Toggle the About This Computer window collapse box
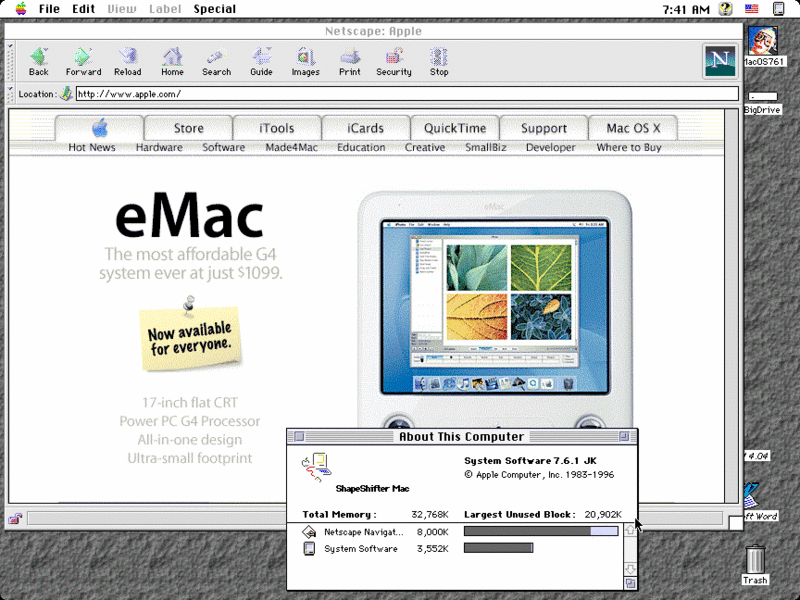The image size is (800, 600). [624, 436]
